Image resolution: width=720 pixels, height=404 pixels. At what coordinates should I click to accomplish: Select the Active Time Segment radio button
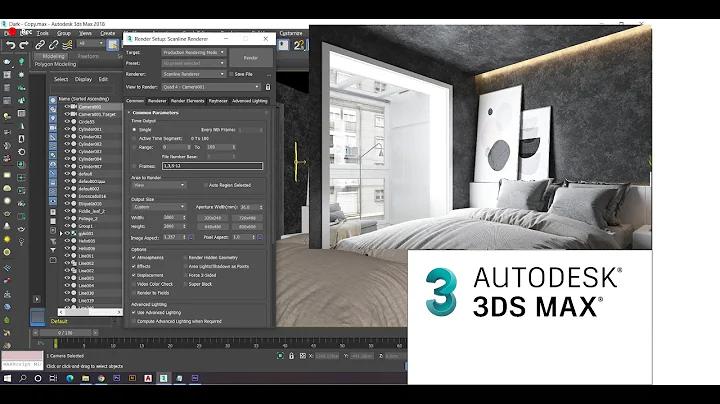(x=135, y=138)
